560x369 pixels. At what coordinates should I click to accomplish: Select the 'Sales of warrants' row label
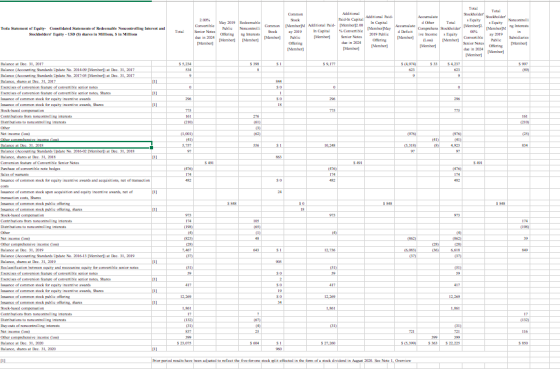(15, 174)
